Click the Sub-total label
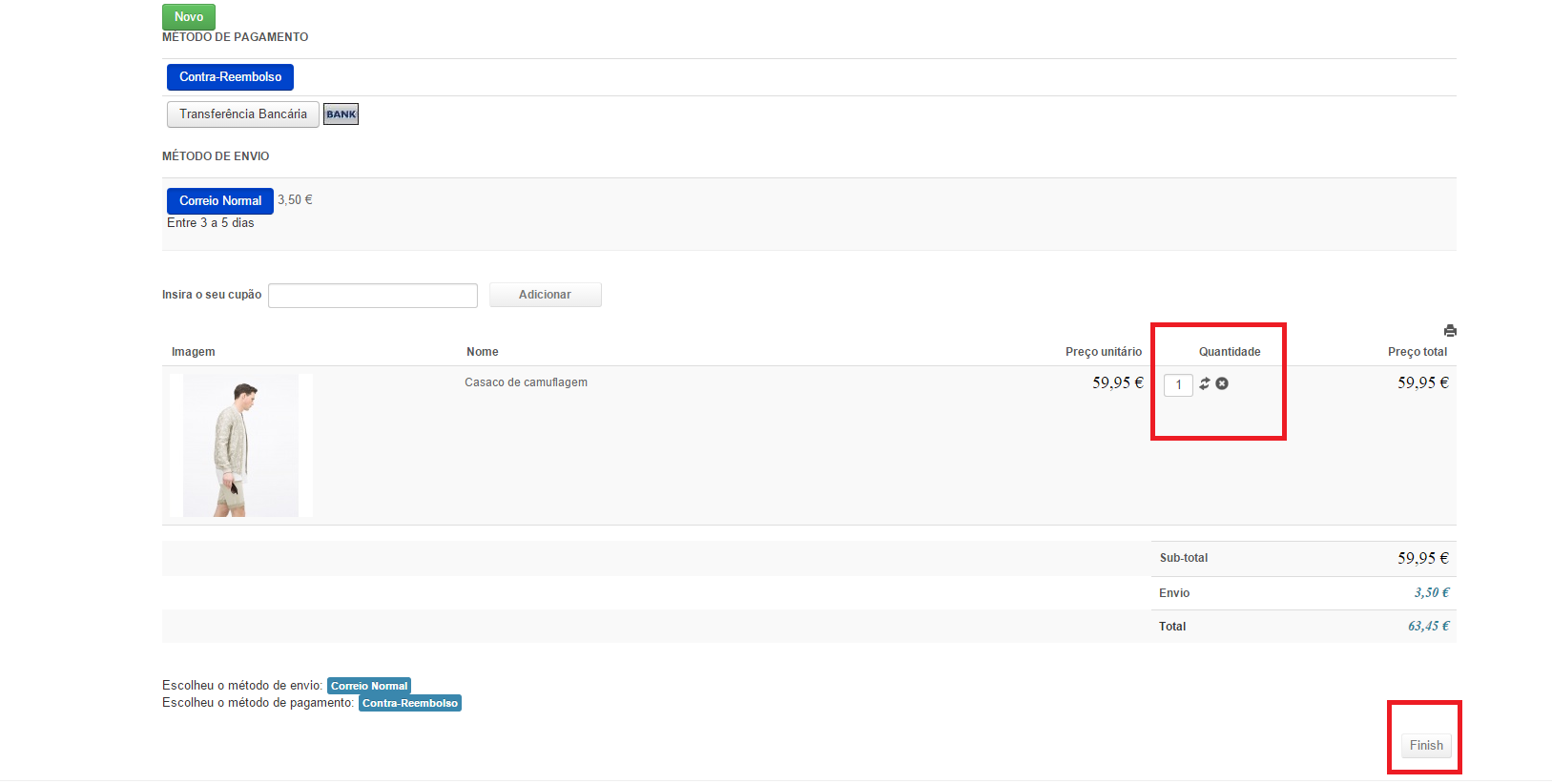1552x784 pixels. pos(1184,558)
